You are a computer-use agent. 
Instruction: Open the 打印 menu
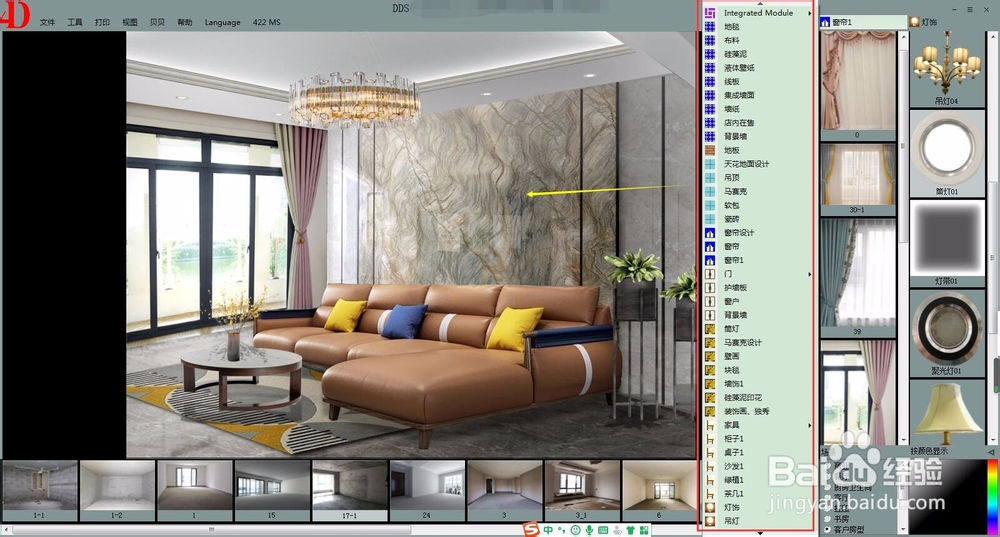click(x=102, y=22)
